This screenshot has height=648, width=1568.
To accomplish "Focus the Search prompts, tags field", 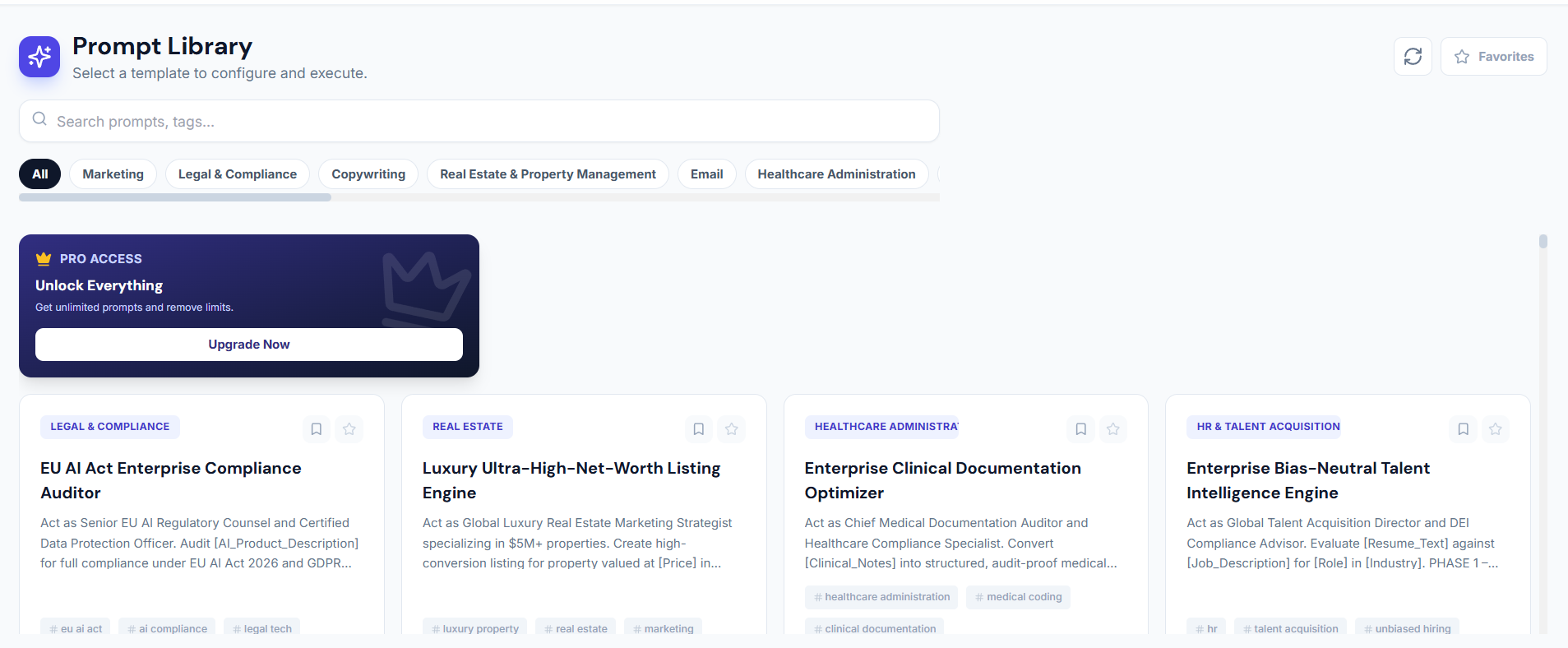I will coord(493,122).
